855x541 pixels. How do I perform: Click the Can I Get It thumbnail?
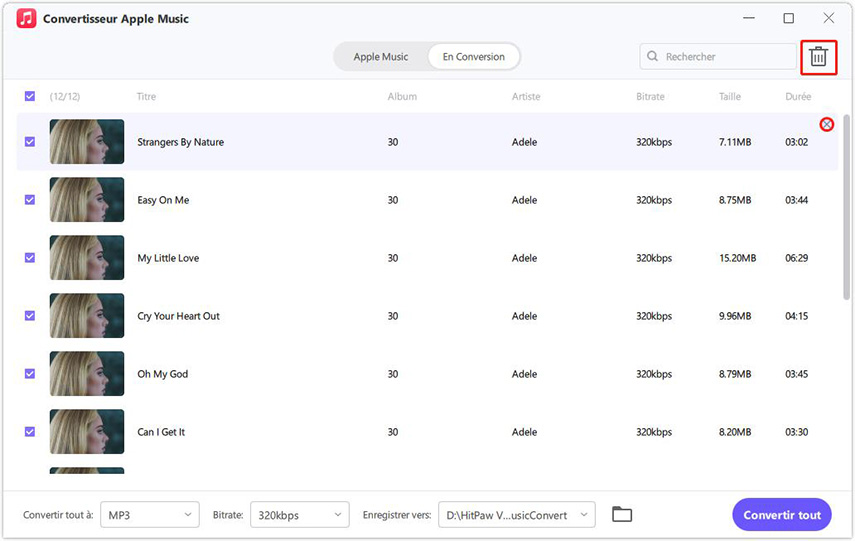click(87, 431)
